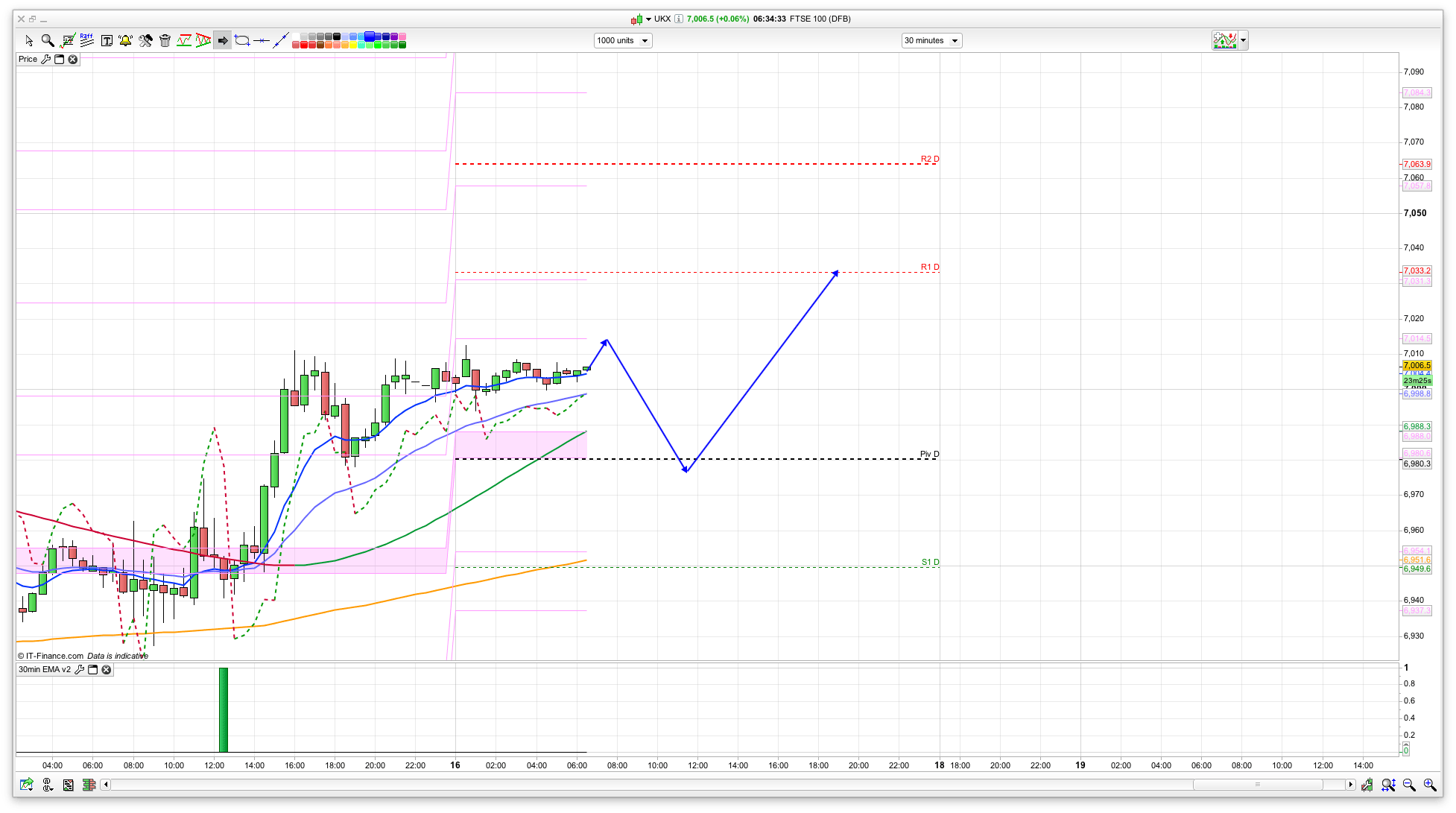Open Price panel settings wrench
The width and height of the screenshot is (1456, 813).
tap(45, 60)
